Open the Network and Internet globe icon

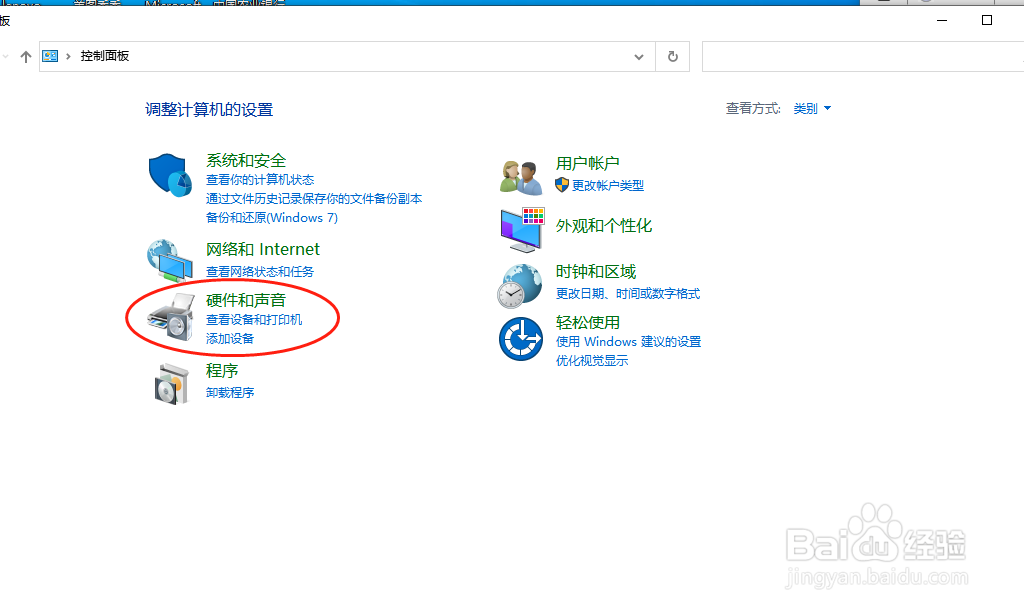coord(170,260)
